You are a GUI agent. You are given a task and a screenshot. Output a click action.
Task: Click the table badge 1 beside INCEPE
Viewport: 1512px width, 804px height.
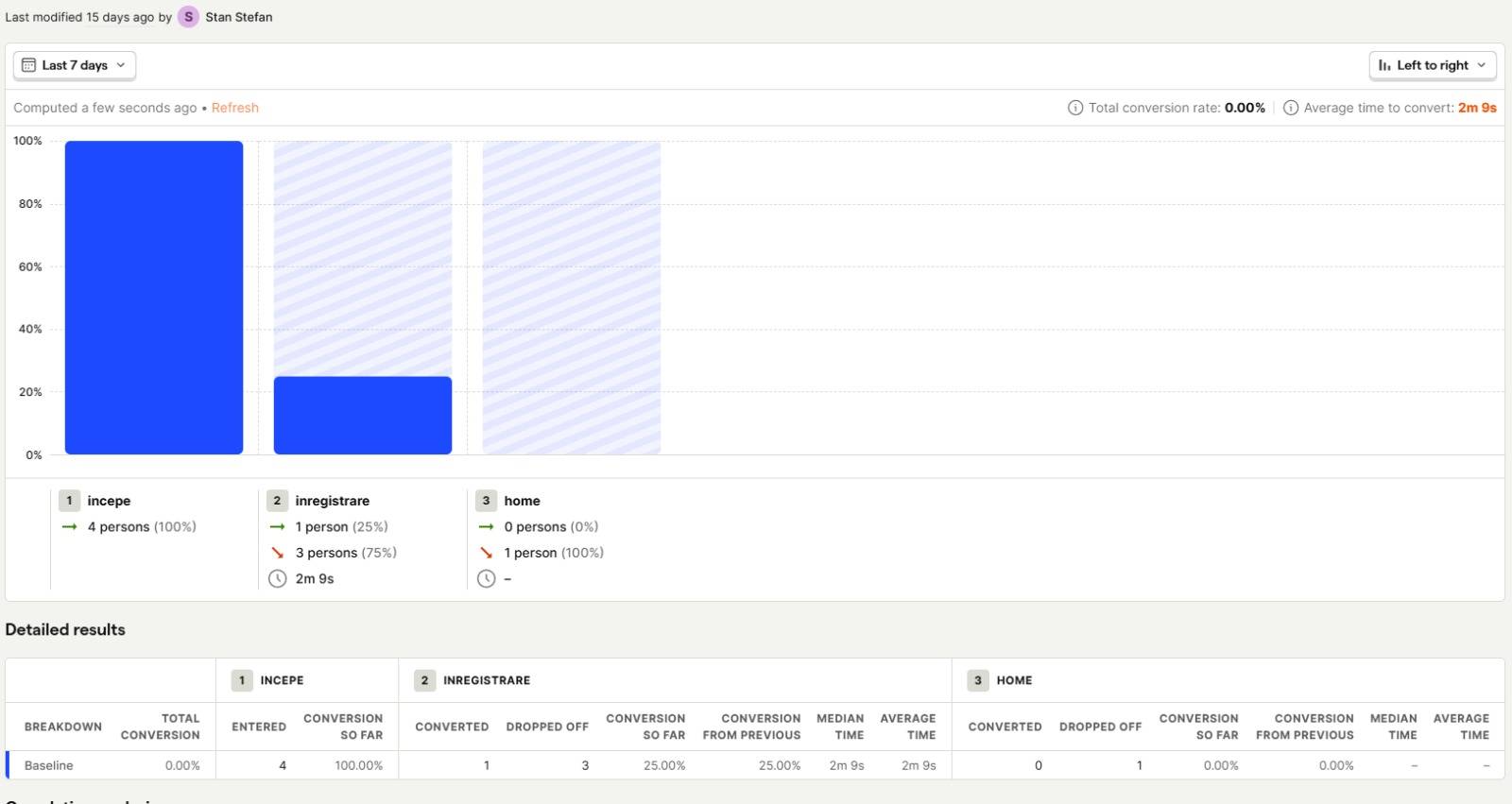(242, 680)
